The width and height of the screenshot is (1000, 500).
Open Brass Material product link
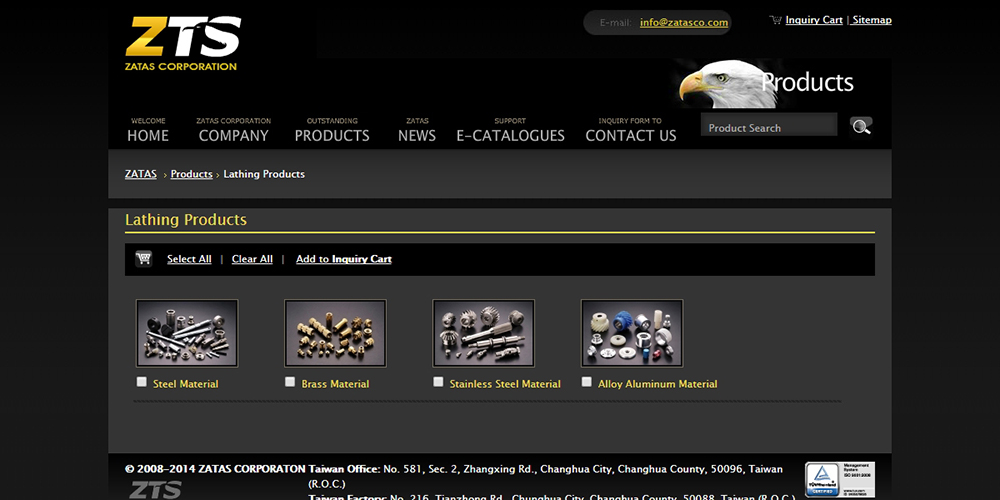(x=335, y=384)
